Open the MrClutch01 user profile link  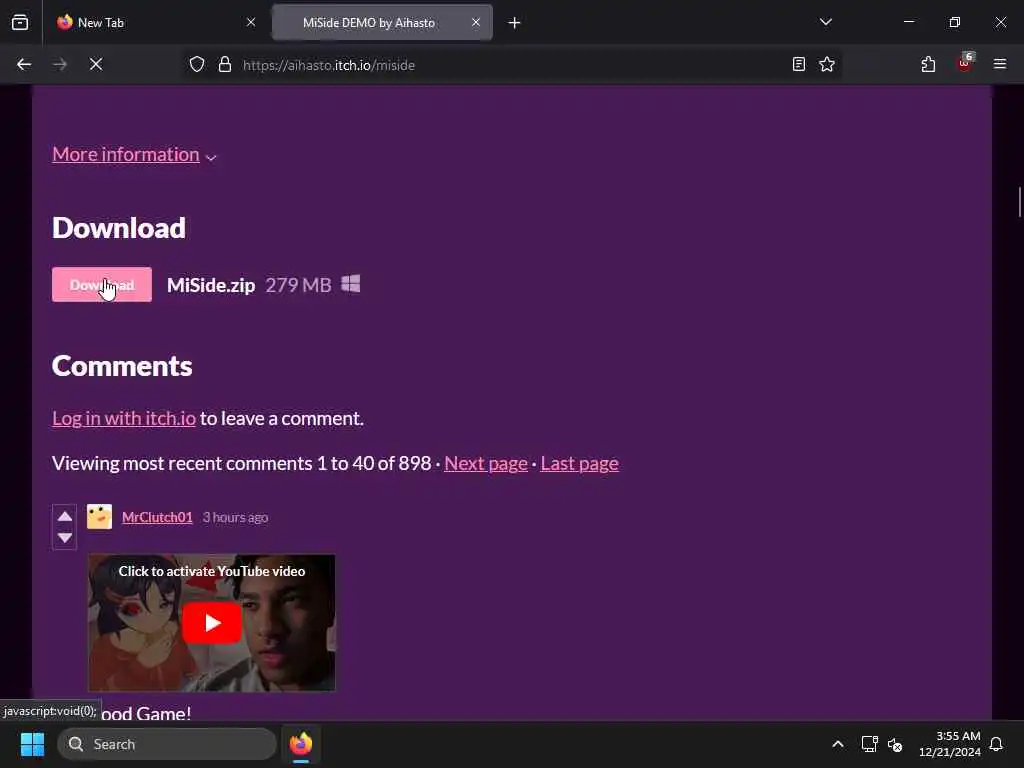157,517
